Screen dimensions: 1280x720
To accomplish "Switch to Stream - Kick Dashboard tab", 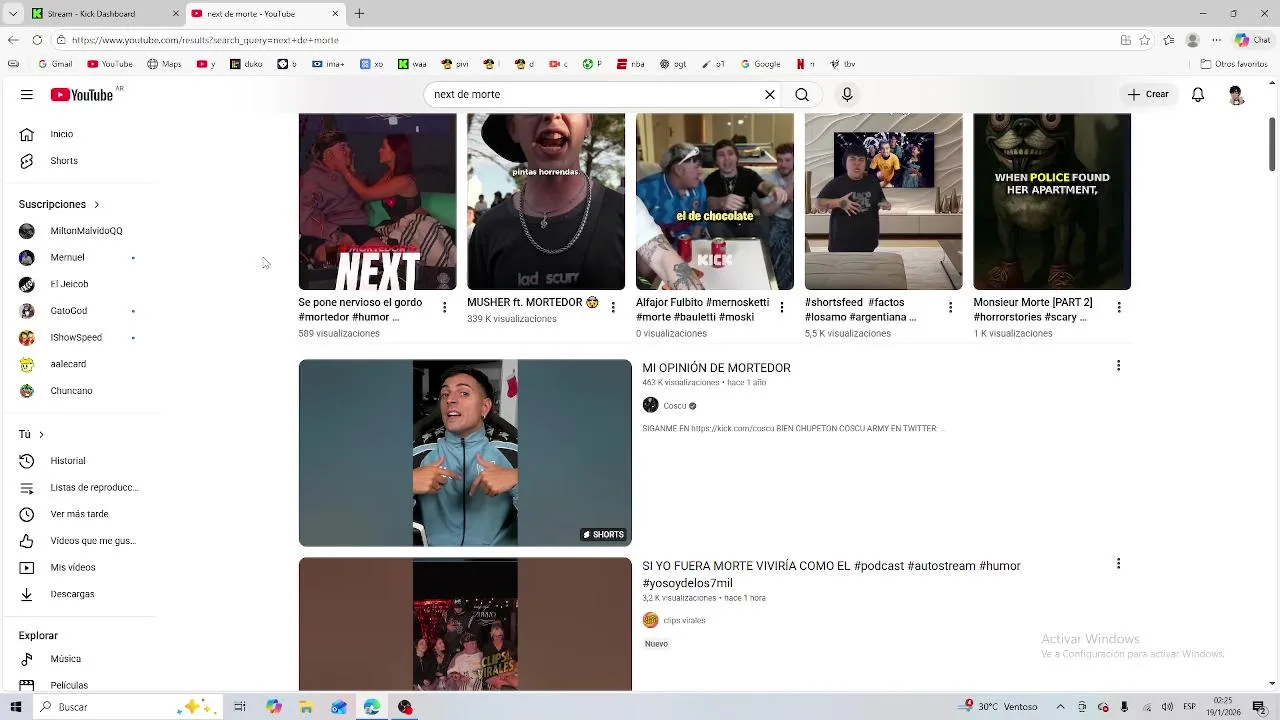I will pyautogui.click(x=104, y=14).
